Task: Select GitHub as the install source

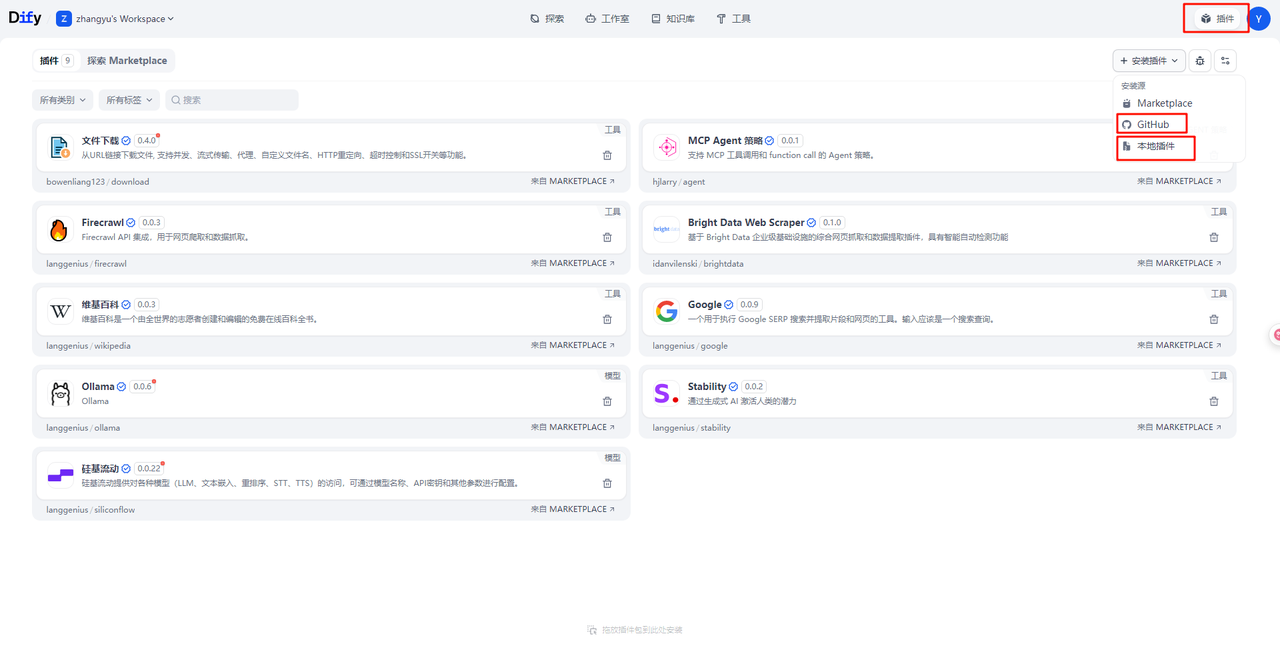Action: (x=1152, y=125)
